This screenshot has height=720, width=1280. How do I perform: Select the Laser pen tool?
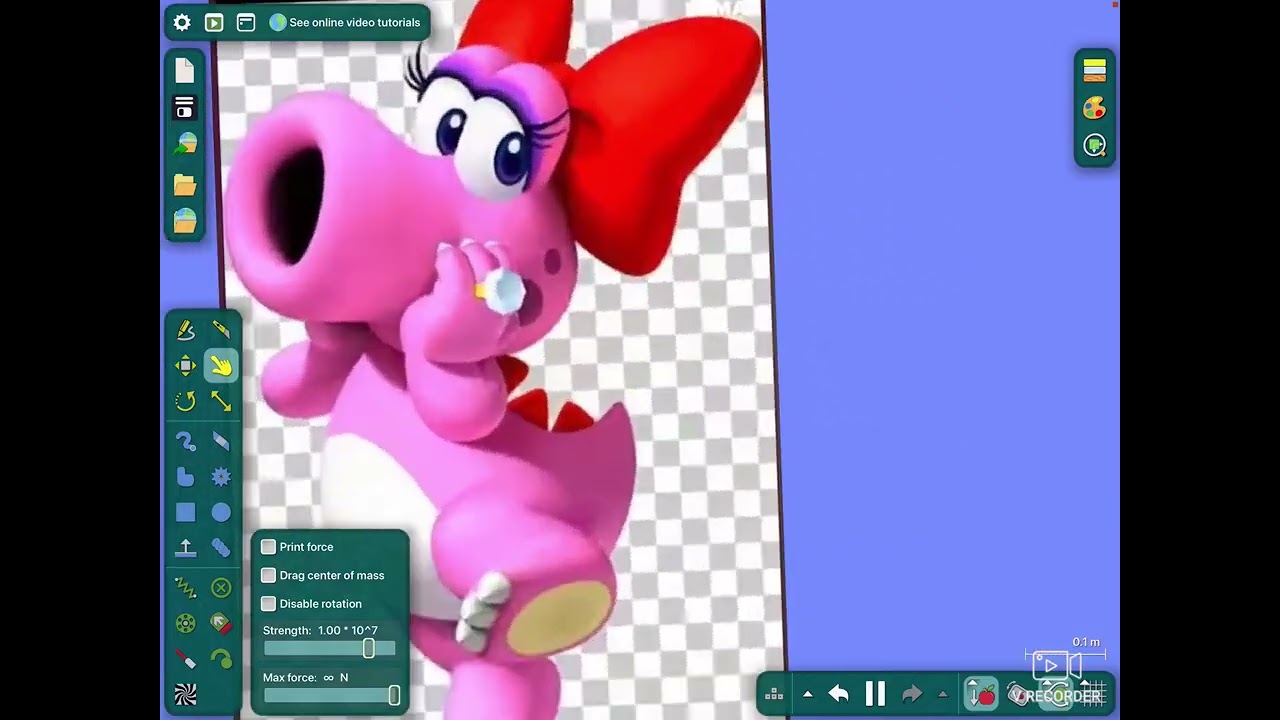185,659
